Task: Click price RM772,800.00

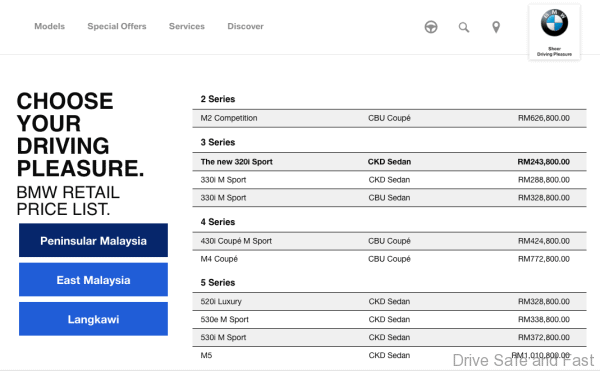Action: click(544, 259)
